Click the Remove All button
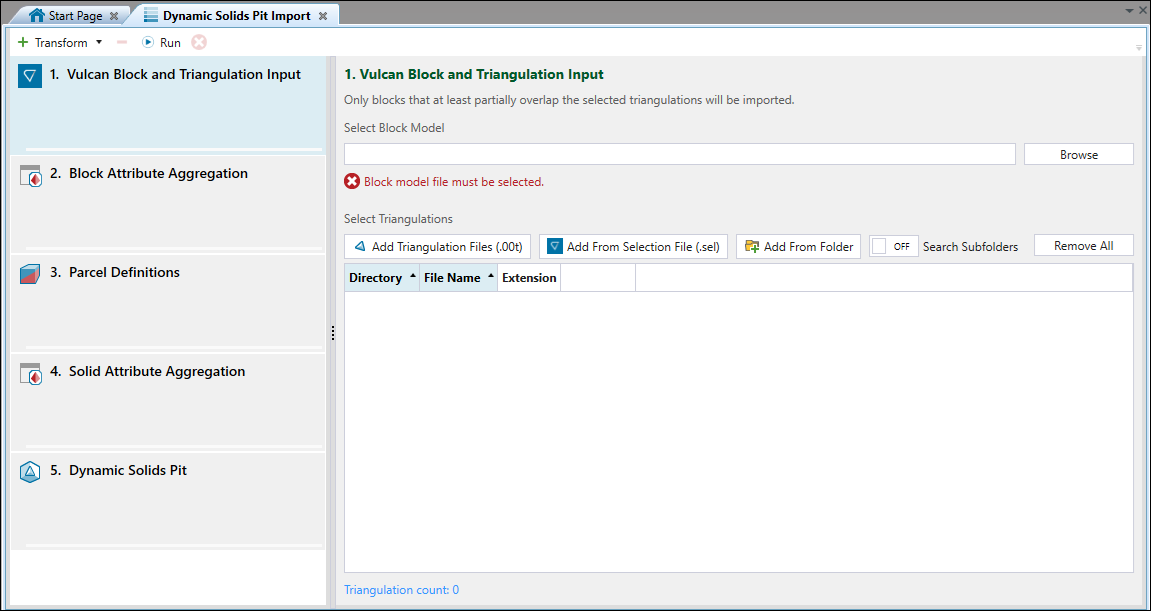Viewport: 1151px width, 611px height. tap(1083, 246)
